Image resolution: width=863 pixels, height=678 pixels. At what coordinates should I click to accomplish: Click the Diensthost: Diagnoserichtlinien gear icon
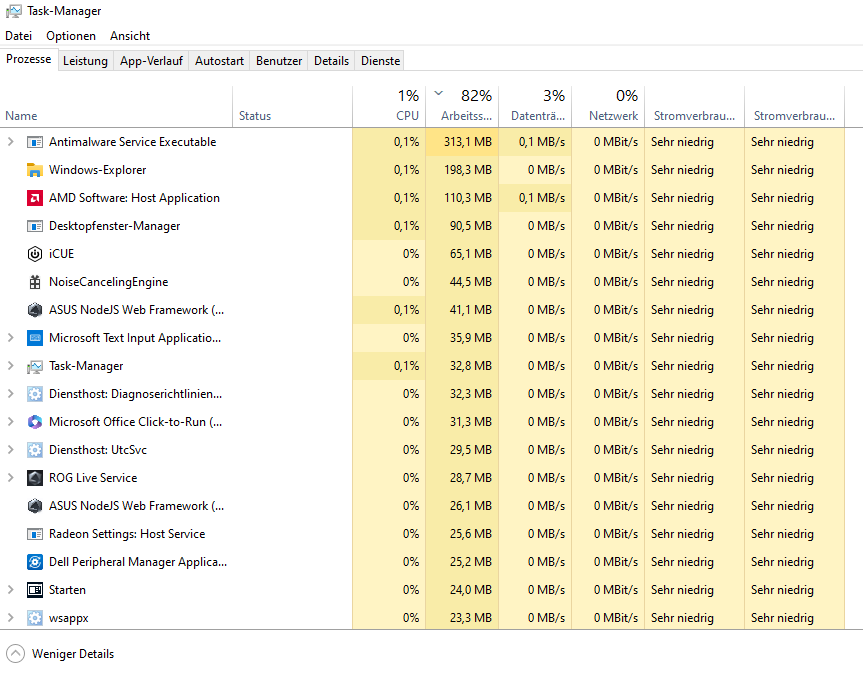35,394
